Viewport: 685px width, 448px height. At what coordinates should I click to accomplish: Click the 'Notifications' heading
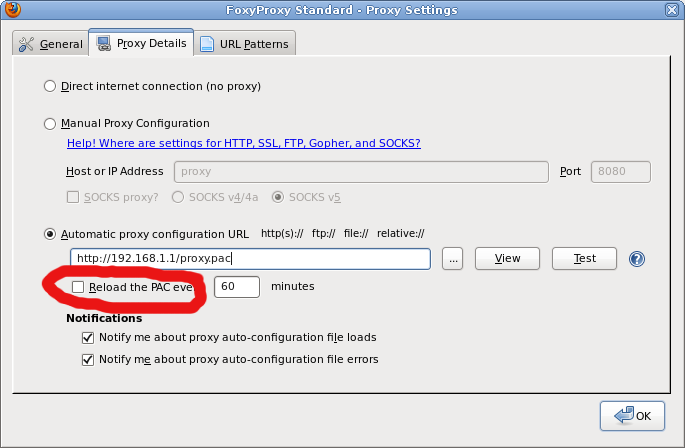click(x=104, y=318)
